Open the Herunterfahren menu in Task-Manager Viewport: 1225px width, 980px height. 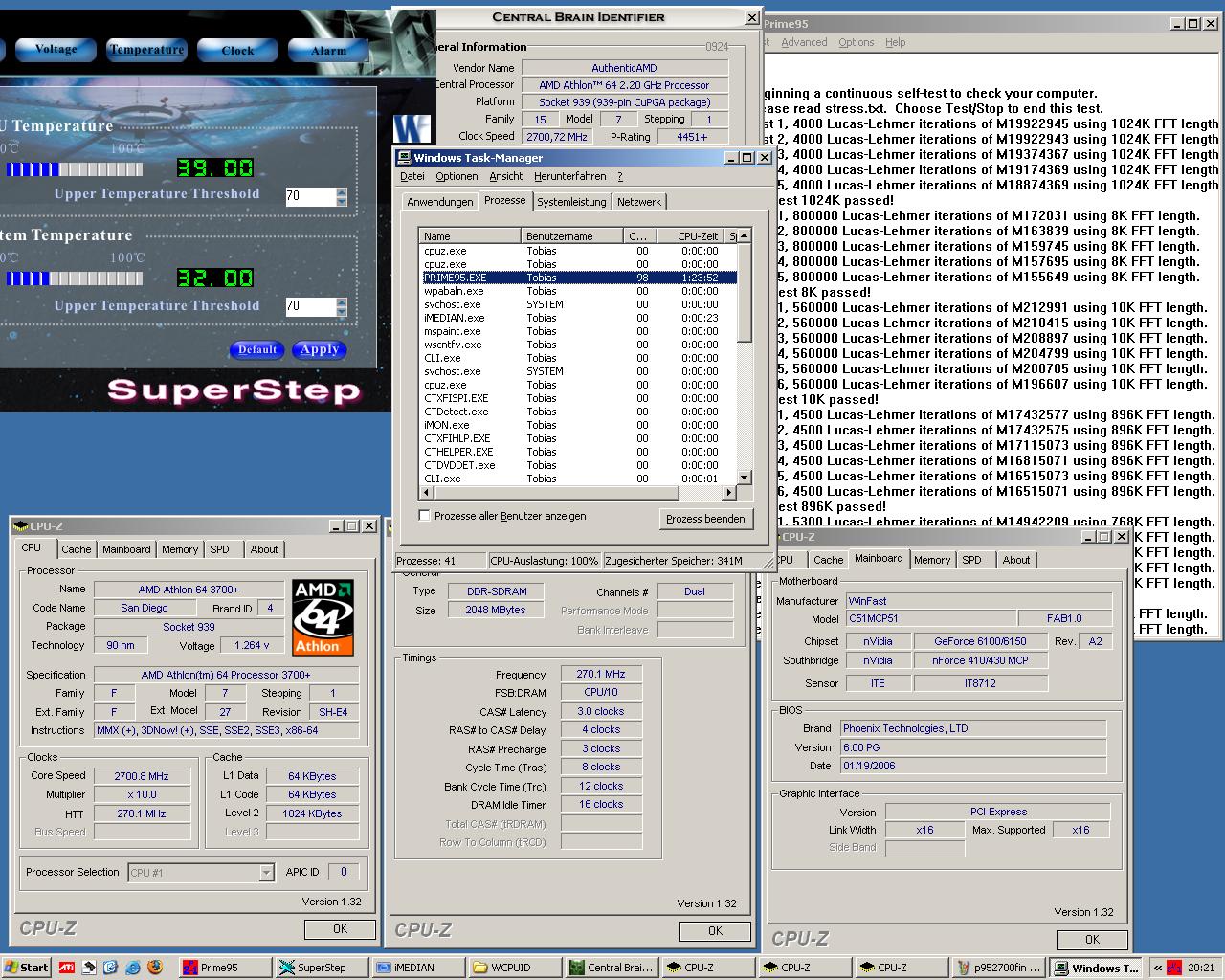[x=569, y=176]
